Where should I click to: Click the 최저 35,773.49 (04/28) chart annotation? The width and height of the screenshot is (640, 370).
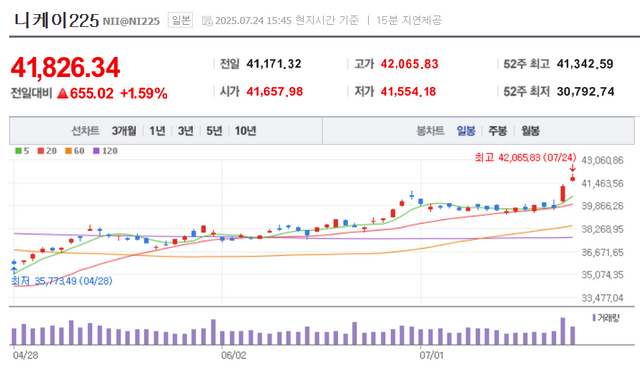click(x=62, y=281)
